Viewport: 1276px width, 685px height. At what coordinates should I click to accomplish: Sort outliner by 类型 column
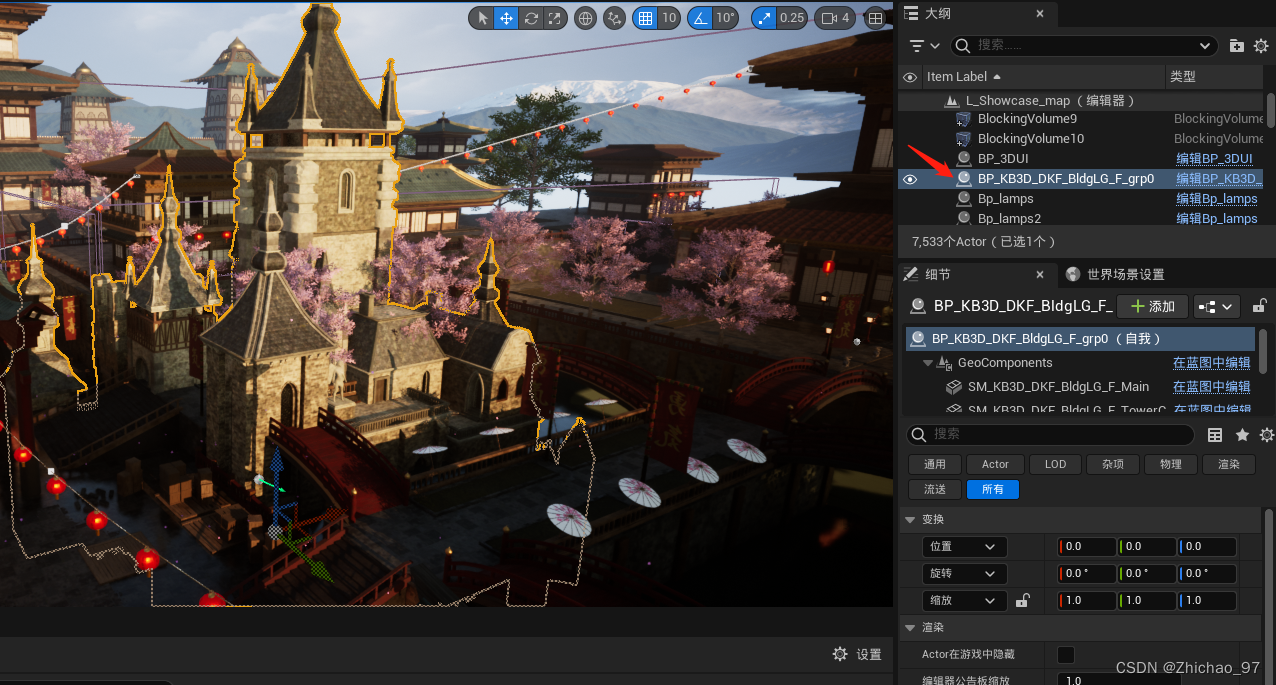point(1214,76)
